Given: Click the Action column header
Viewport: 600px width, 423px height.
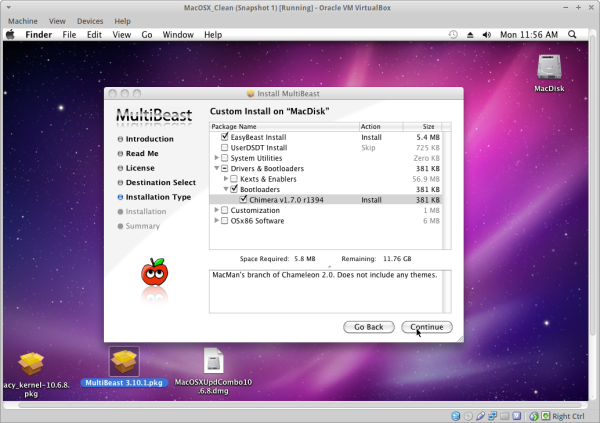Looking at the screenshot, I should [x=381, y=126].
